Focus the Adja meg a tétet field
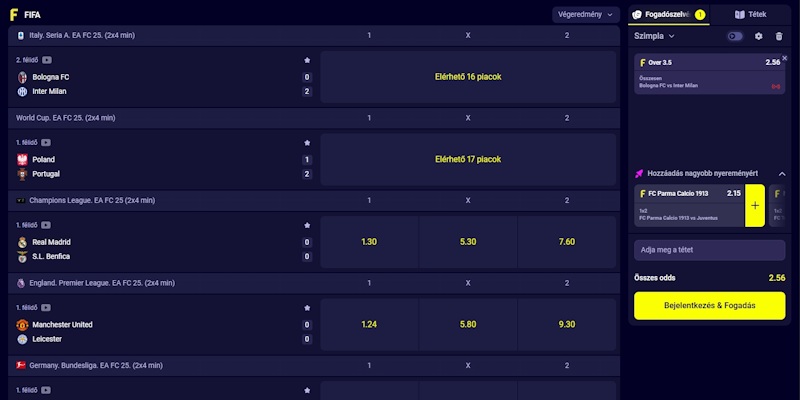This screenshot has height=400, width=800. pos(710,251)
